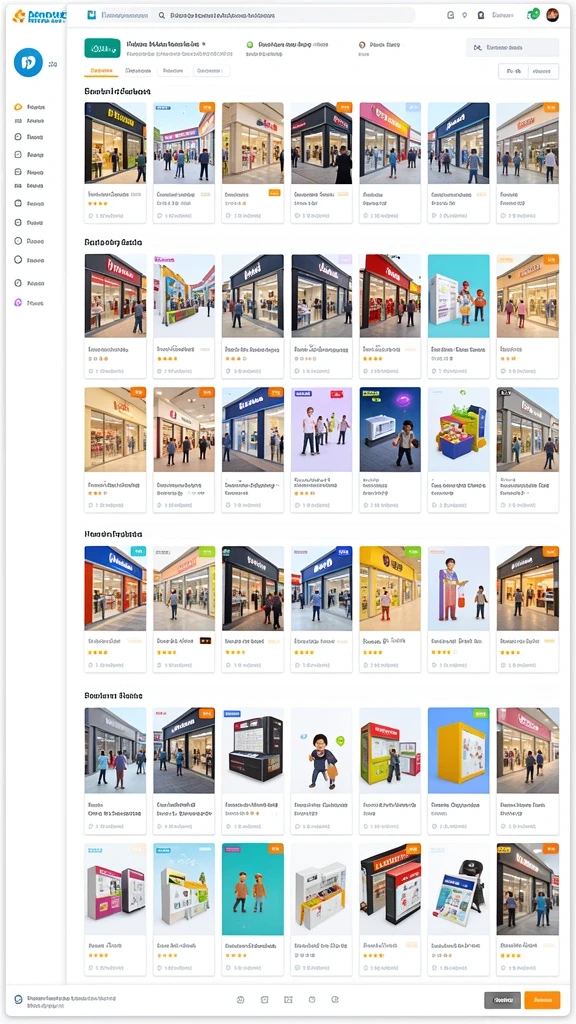
Task: Click the first icon in bottom center toolbar
Action: tap(240, 999)
